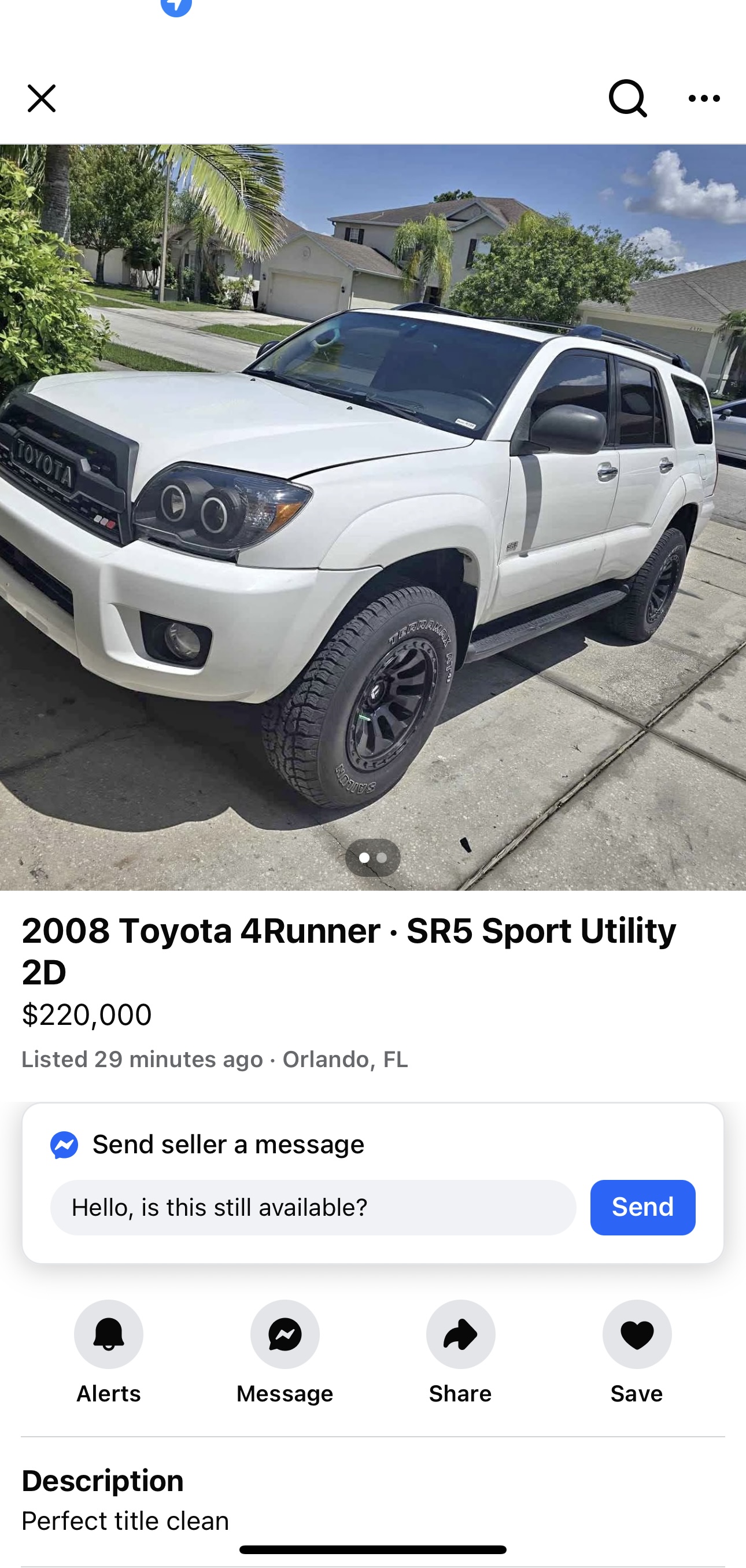Open the three-dot more options menu
The height and width of the screenshot is (1568, 746).
(704, 98)
